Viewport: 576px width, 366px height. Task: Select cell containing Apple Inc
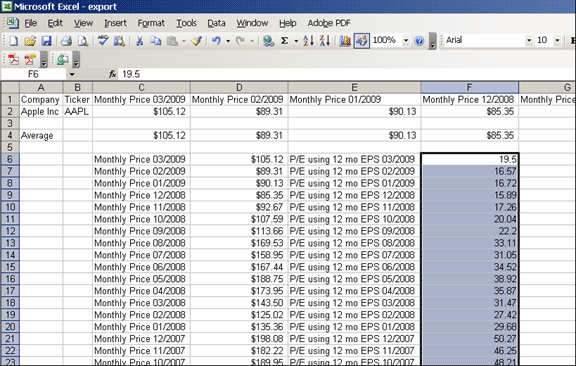pos(41,111)
